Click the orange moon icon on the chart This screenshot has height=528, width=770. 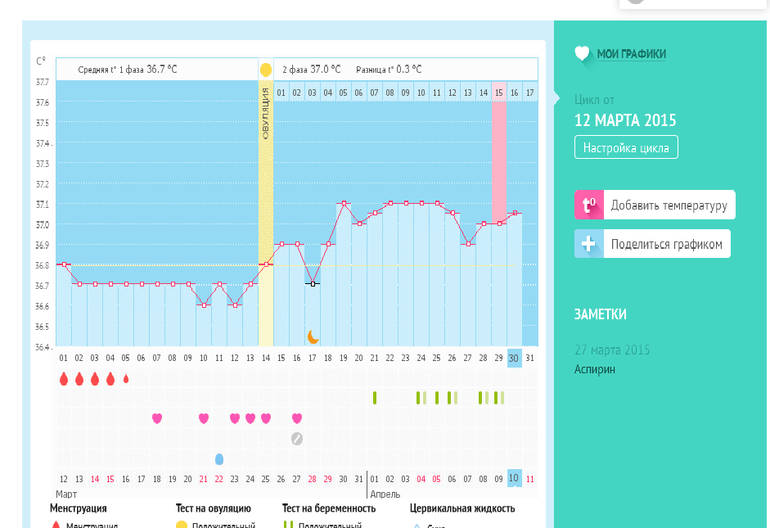click(x=312, y=337)
